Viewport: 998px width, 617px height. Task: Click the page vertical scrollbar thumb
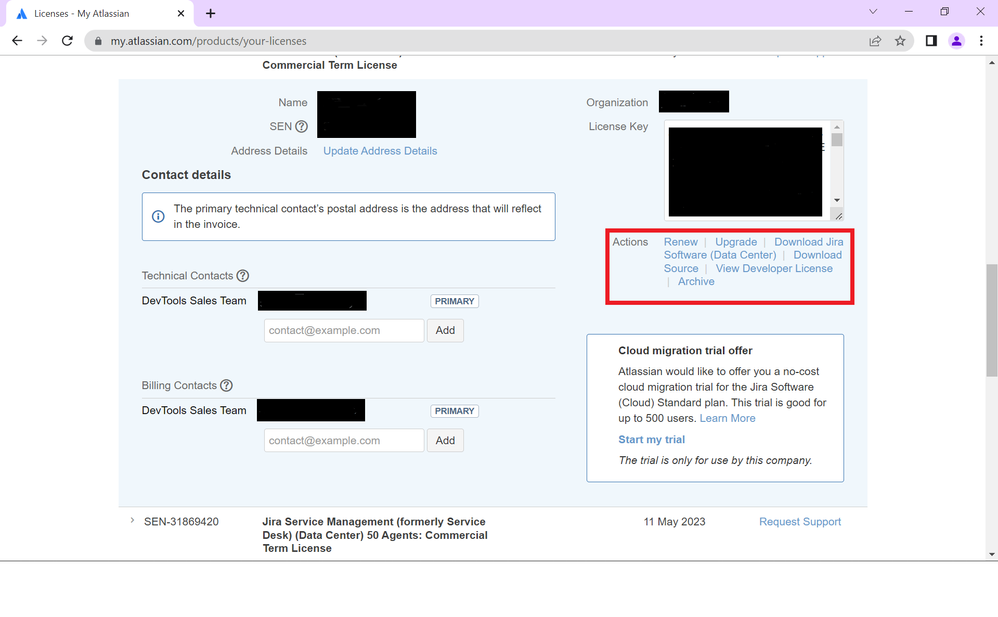(x=992, y=320)
